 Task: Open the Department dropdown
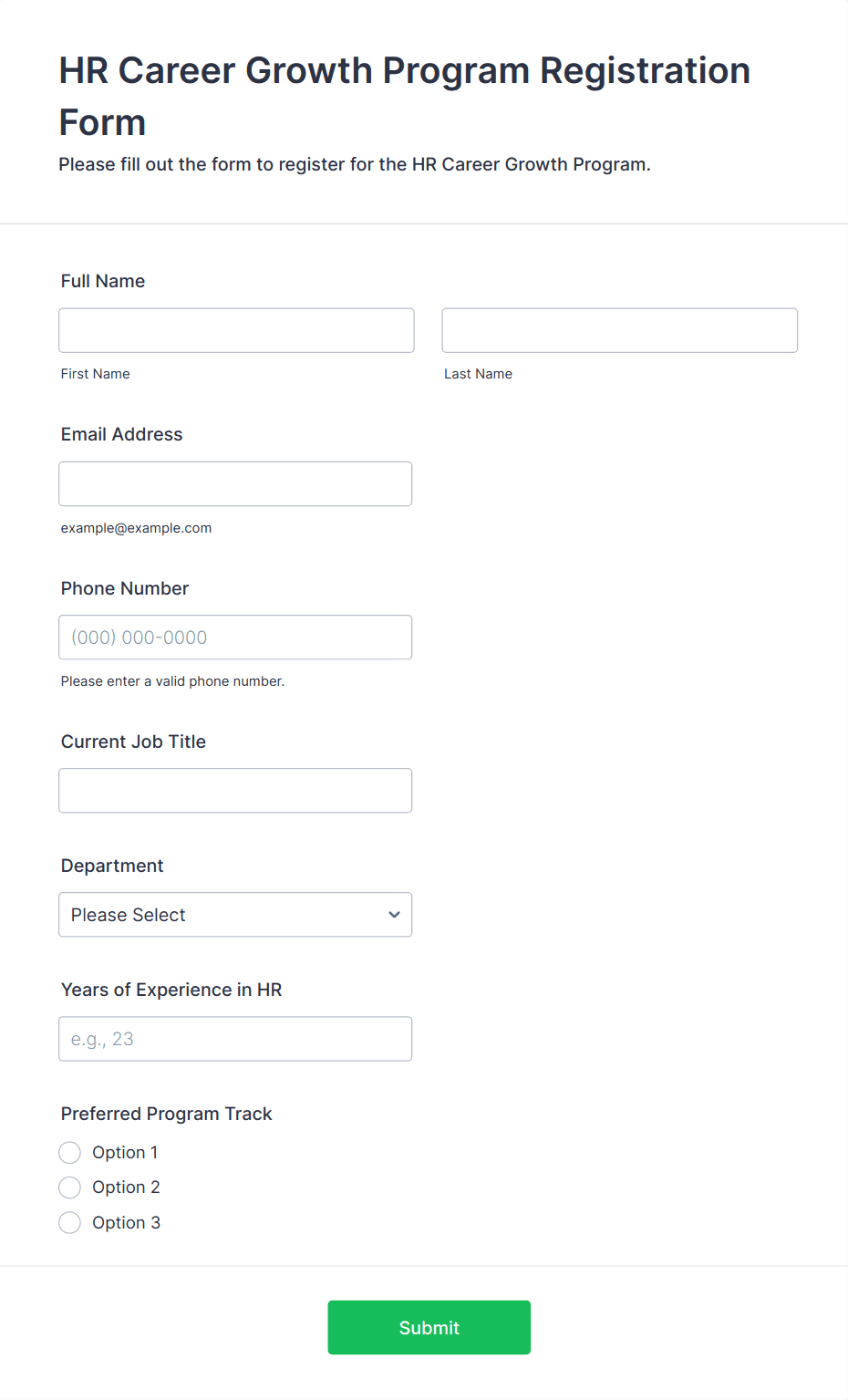[x=235, y=915]
